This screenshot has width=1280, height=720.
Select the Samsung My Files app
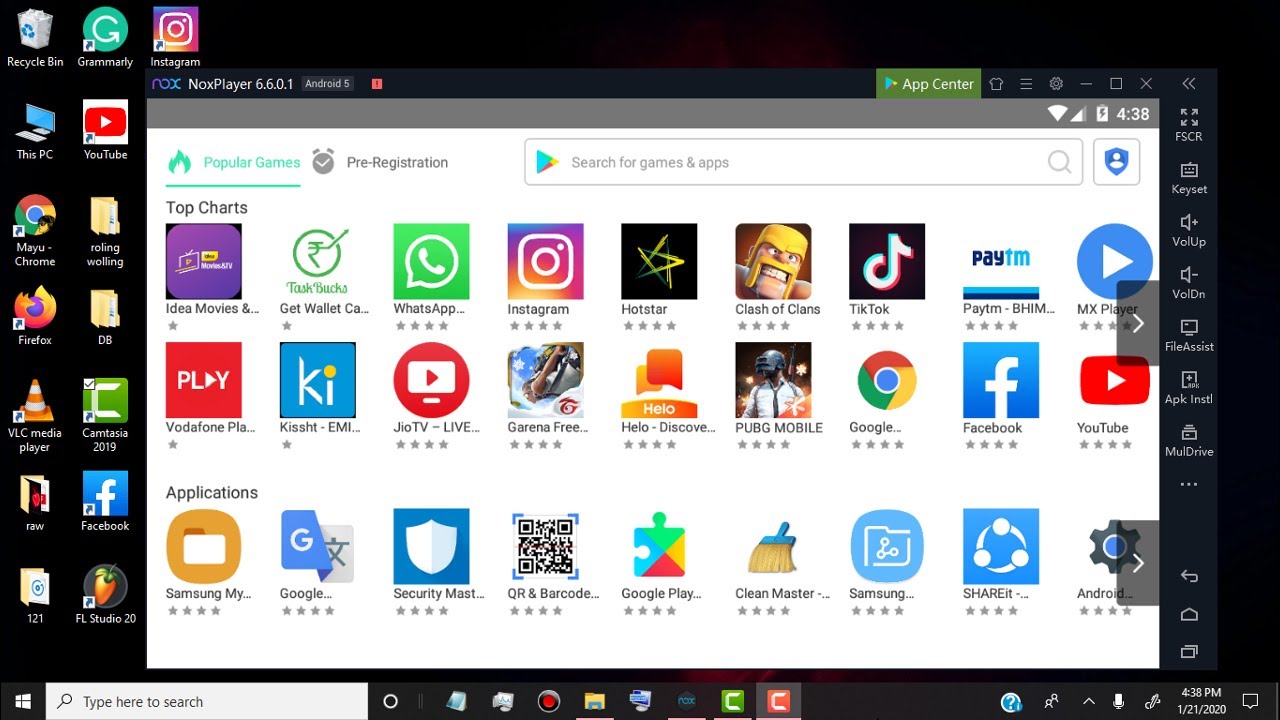203,546
